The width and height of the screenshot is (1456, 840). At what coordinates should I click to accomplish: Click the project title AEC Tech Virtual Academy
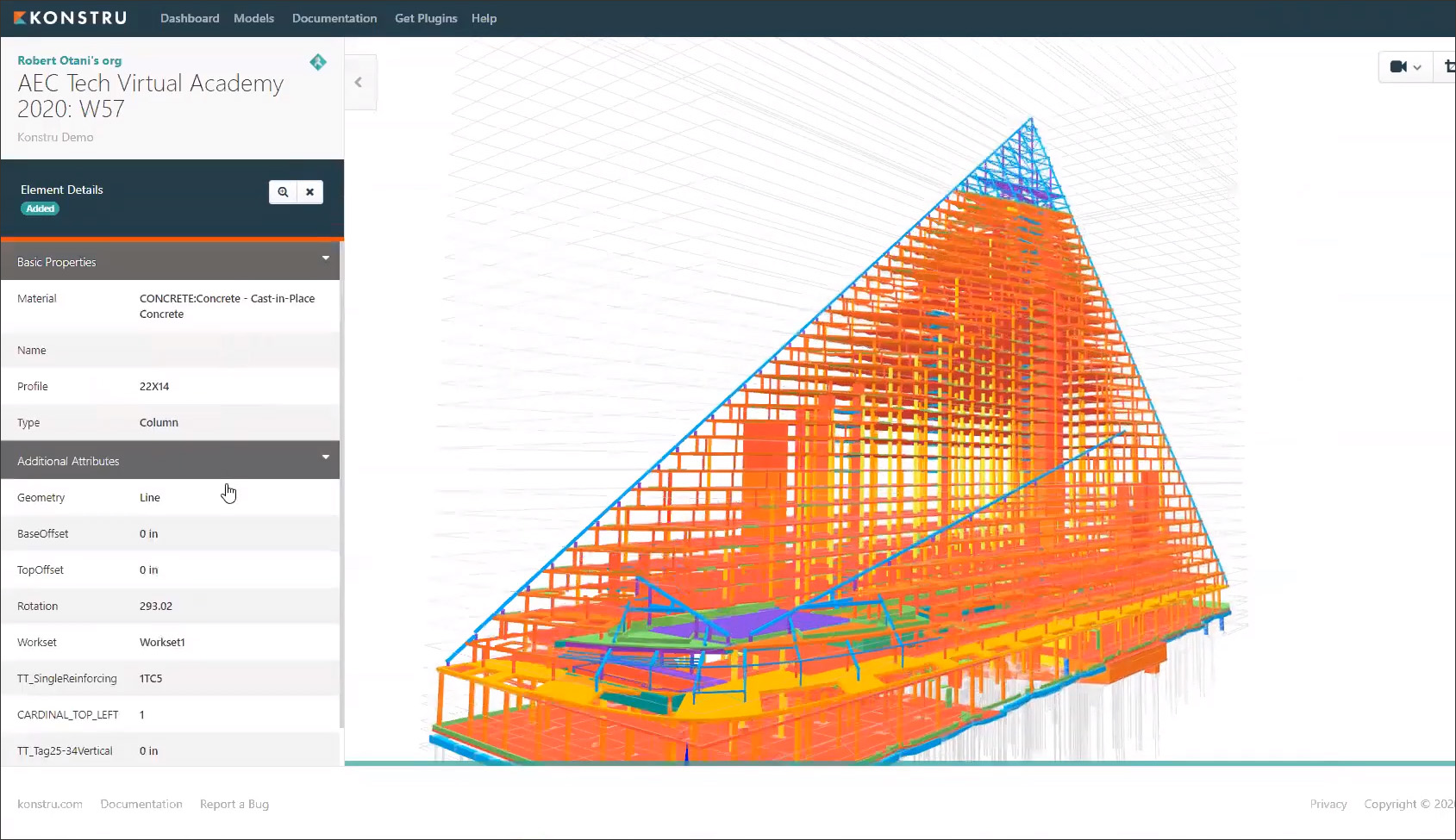pos(150,96)
